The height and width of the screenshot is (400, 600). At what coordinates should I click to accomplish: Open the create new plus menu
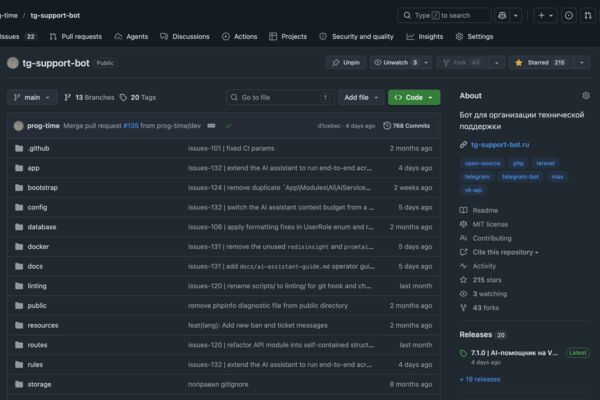point(545,15)
